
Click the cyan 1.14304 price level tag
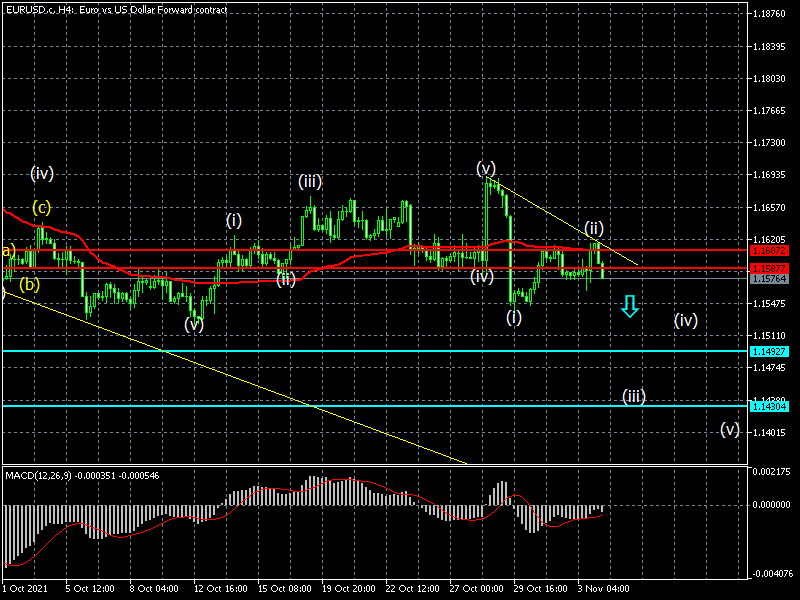point(769,406)
